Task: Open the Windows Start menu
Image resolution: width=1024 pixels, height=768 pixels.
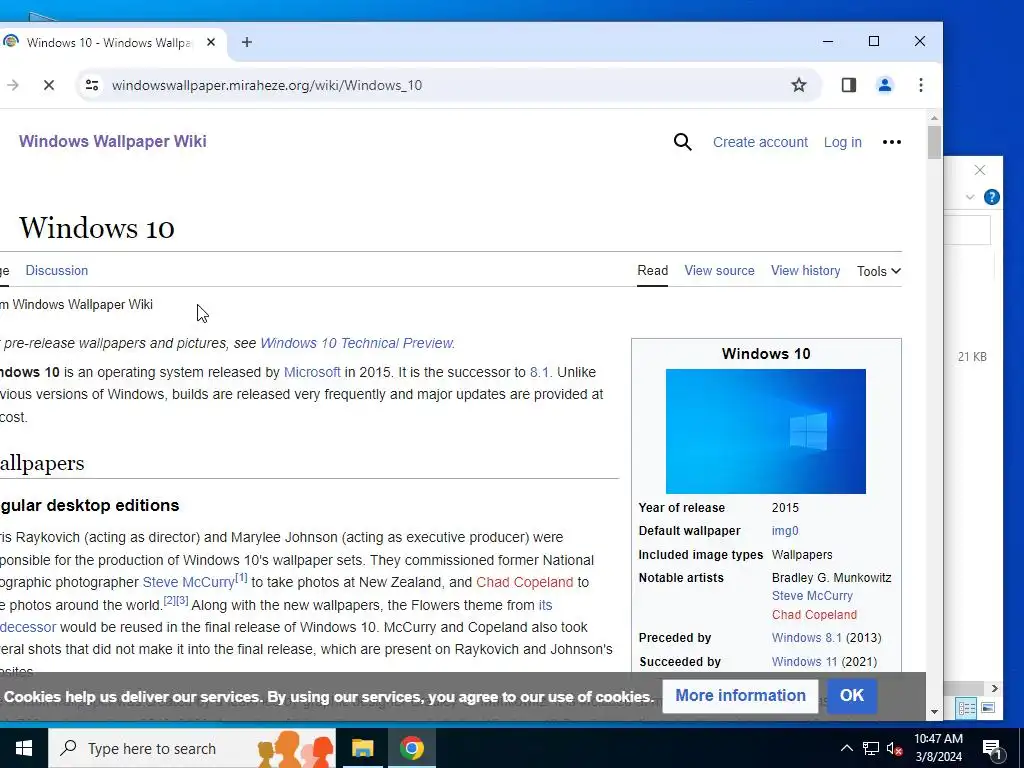Action: [24, 748]
